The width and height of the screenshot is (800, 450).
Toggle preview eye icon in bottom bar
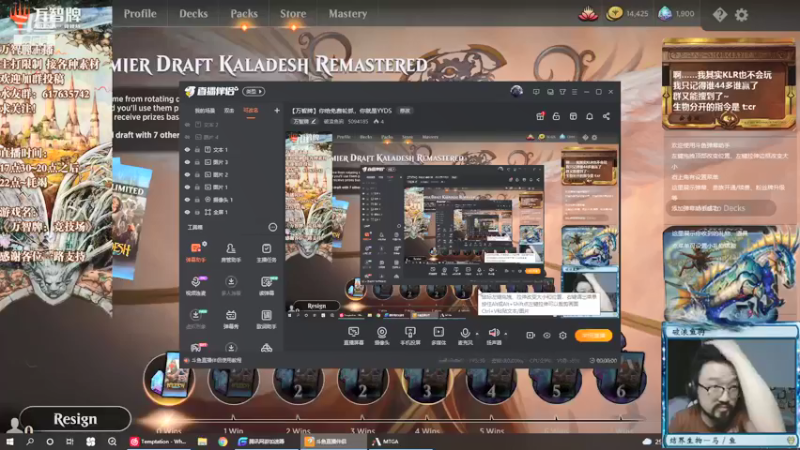tap(546, 335)
